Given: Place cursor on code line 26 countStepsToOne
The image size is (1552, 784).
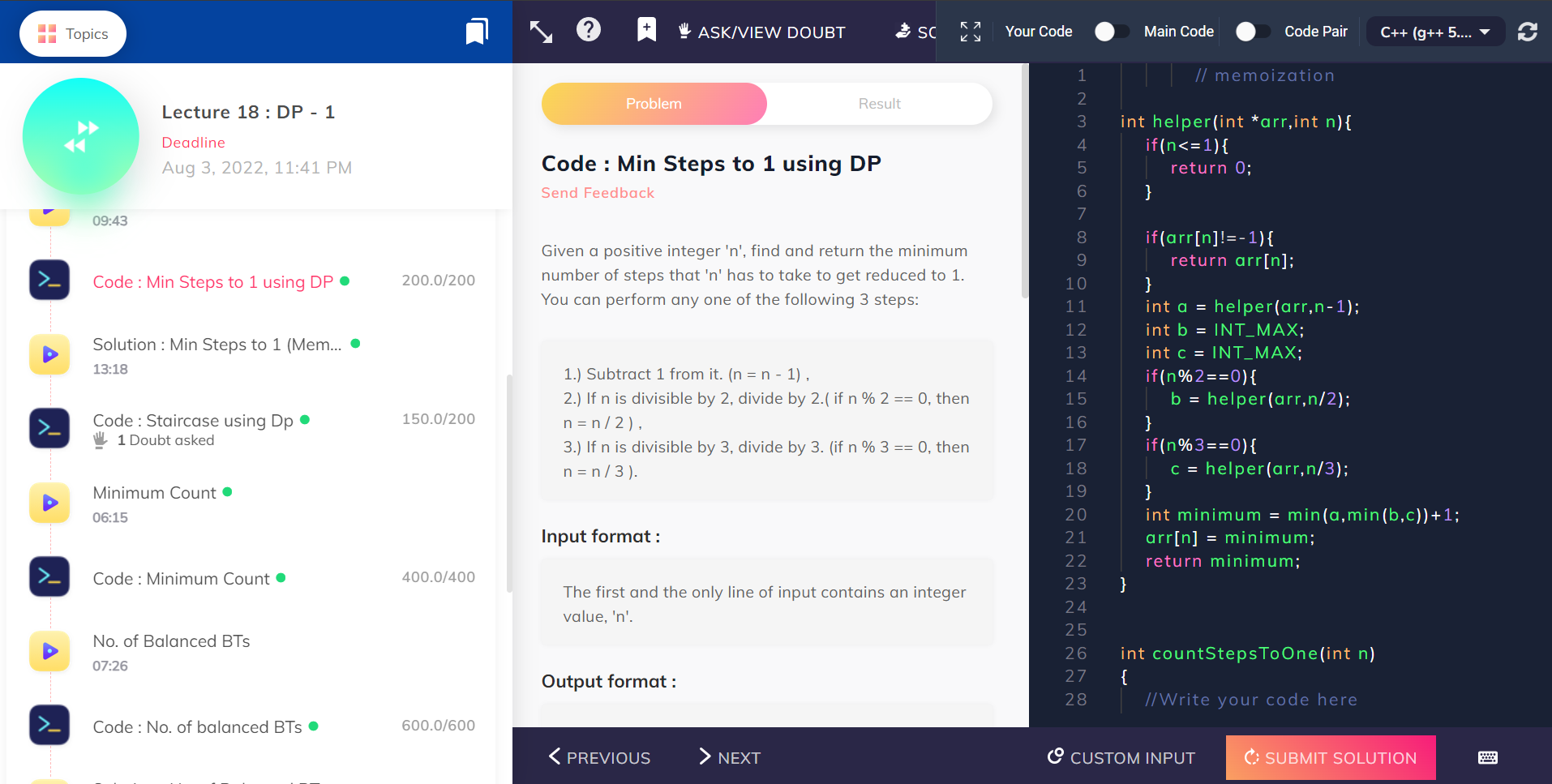Looking at the screenshot, I should pyautogui.click(x=1247, y=653).
